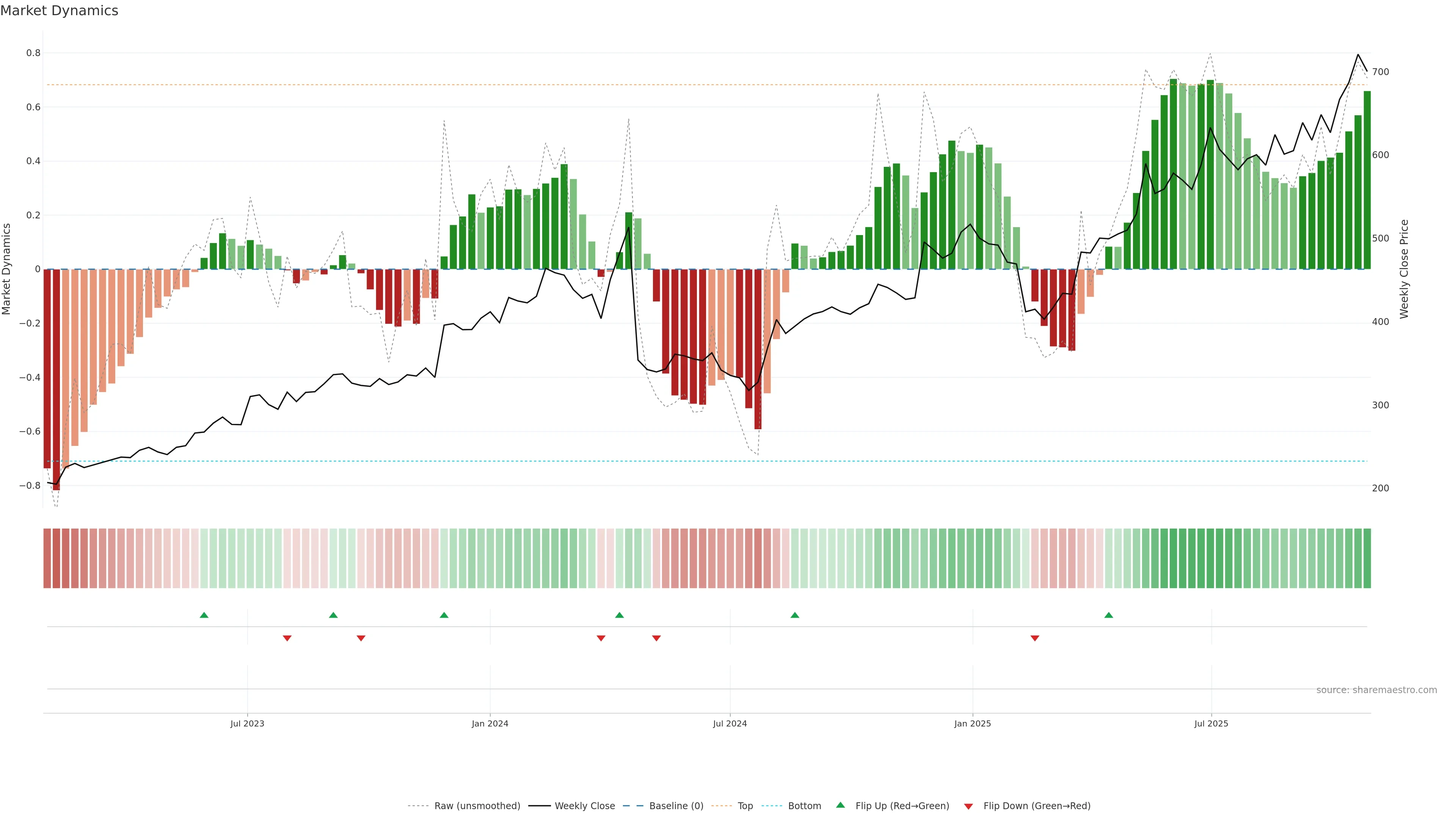Viewport: 1456px width, 819px height.
Task: Click the flip-up triangle just before Jan 2024
Action: pos(444,615)
